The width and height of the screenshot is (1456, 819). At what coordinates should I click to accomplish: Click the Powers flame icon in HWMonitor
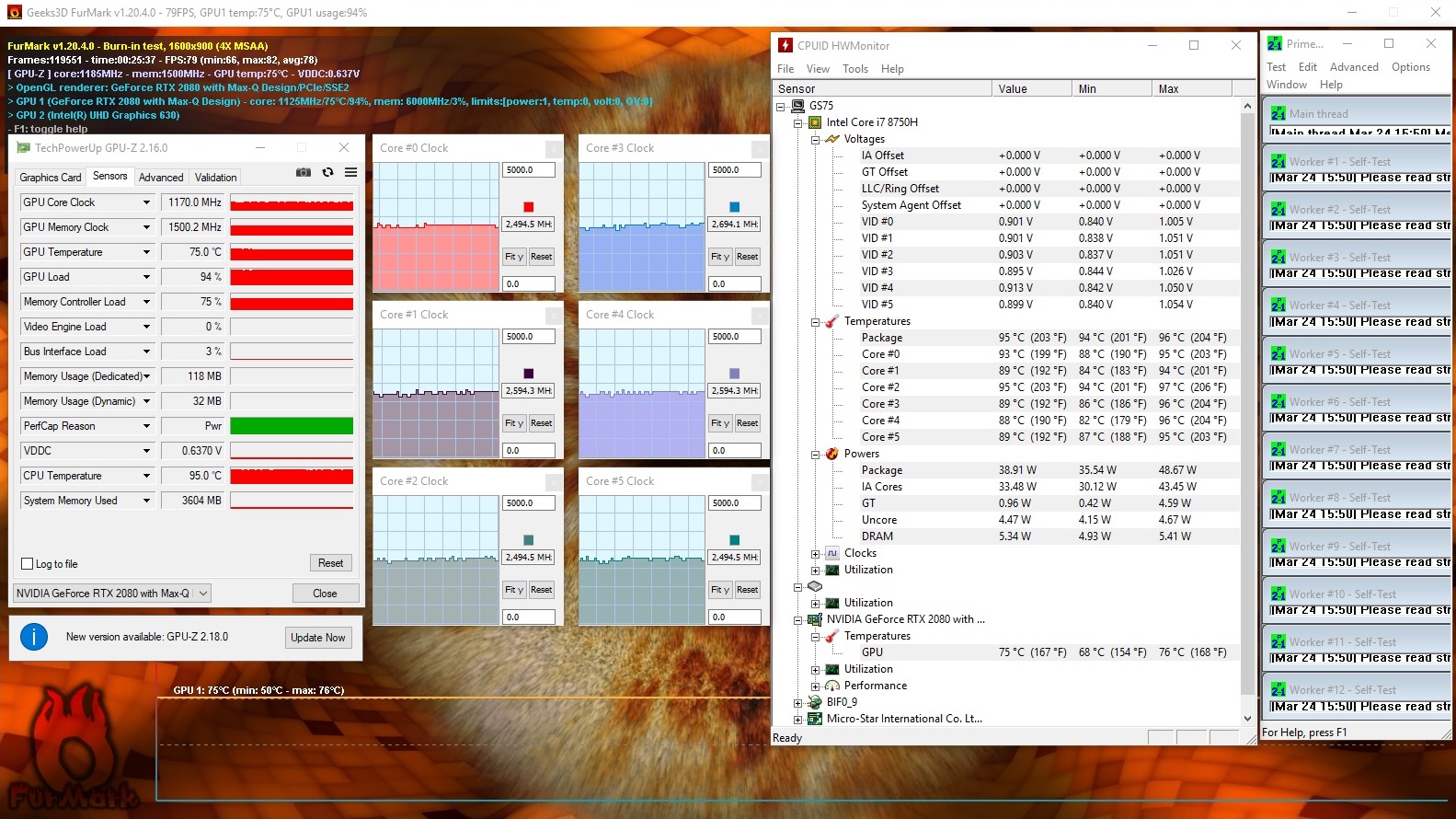click(x=832, y=454)
